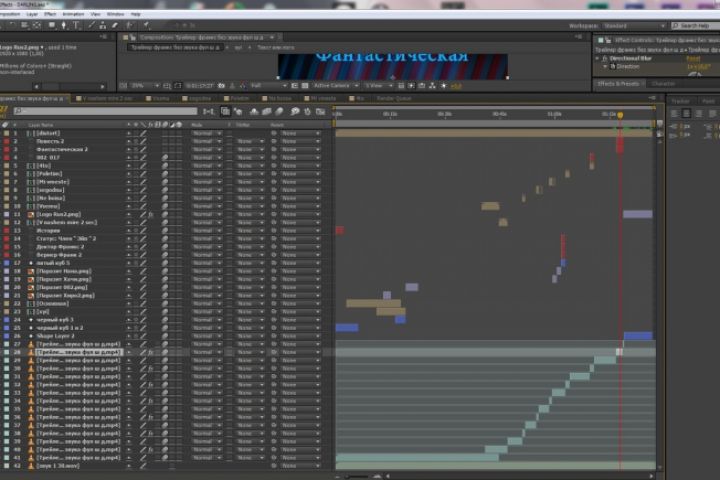The height and width of the screenshot is (480, 720).
Task: Toggle motion blur switch for Logo Rus2.png layer
Action: click(x=165, y=215)
